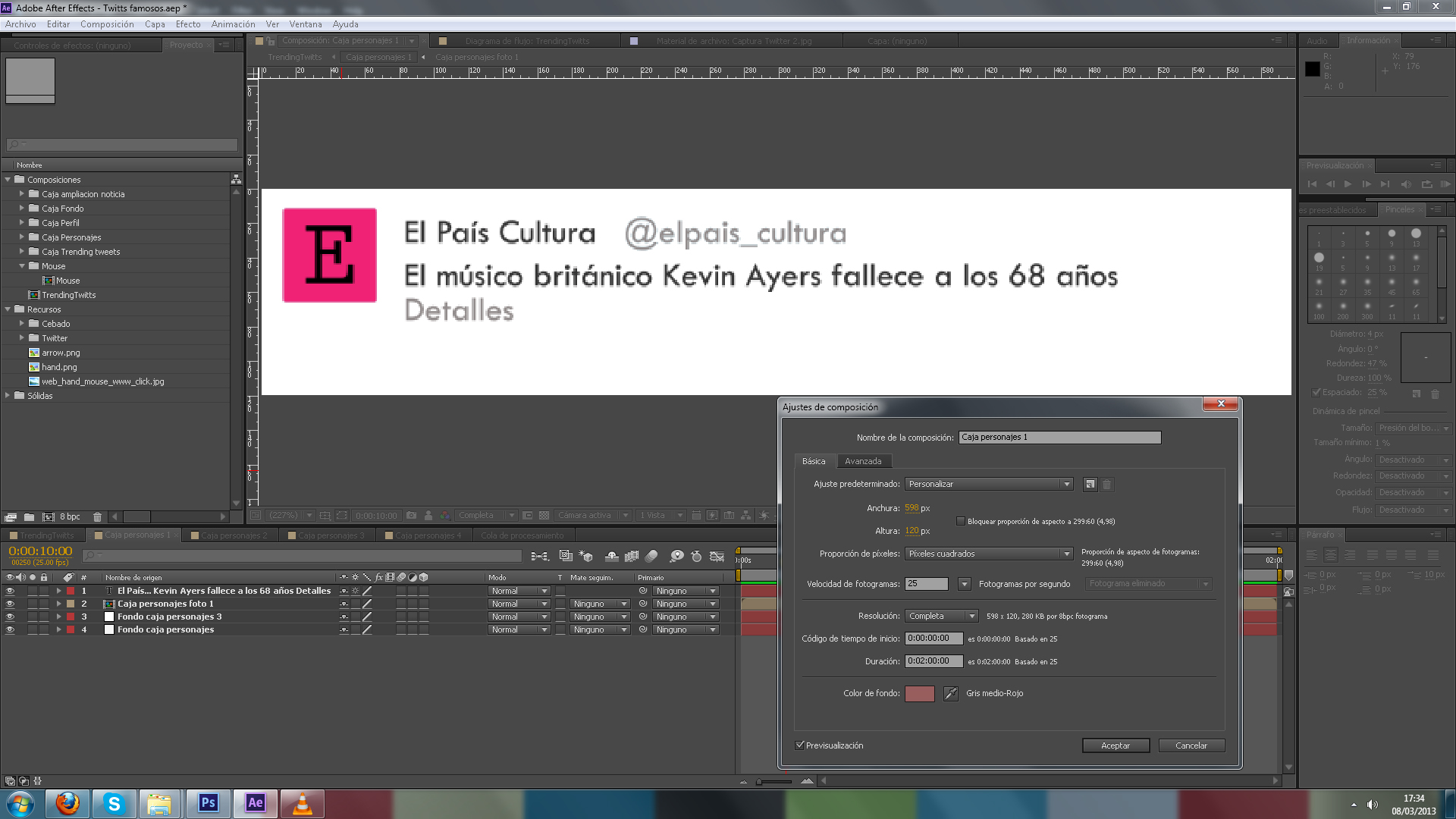Click the save preset icon
Image resolution: width=1456 pixels, height=819 pixels.
(1090, 485)
